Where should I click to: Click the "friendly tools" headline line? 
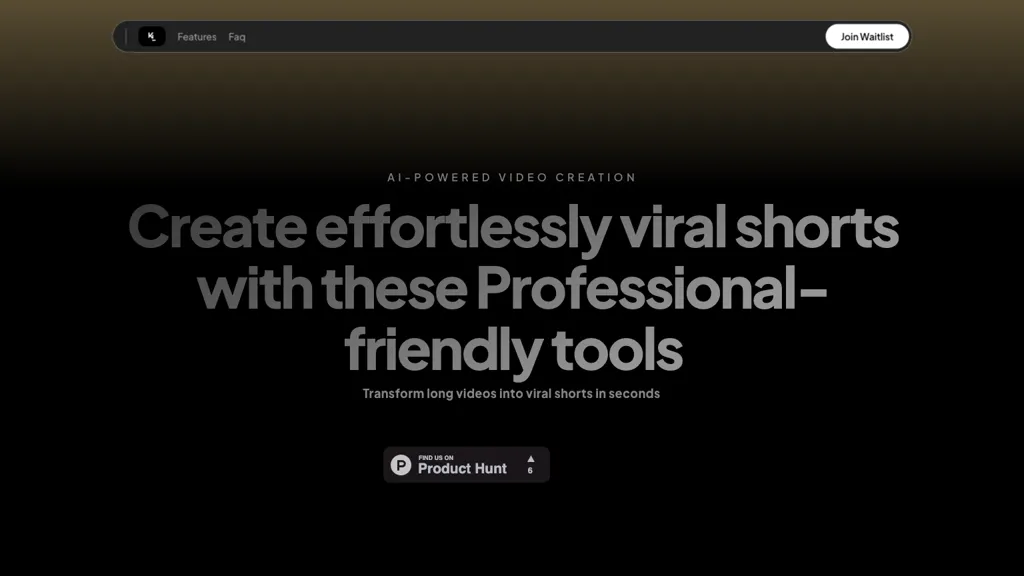(512, 350)
